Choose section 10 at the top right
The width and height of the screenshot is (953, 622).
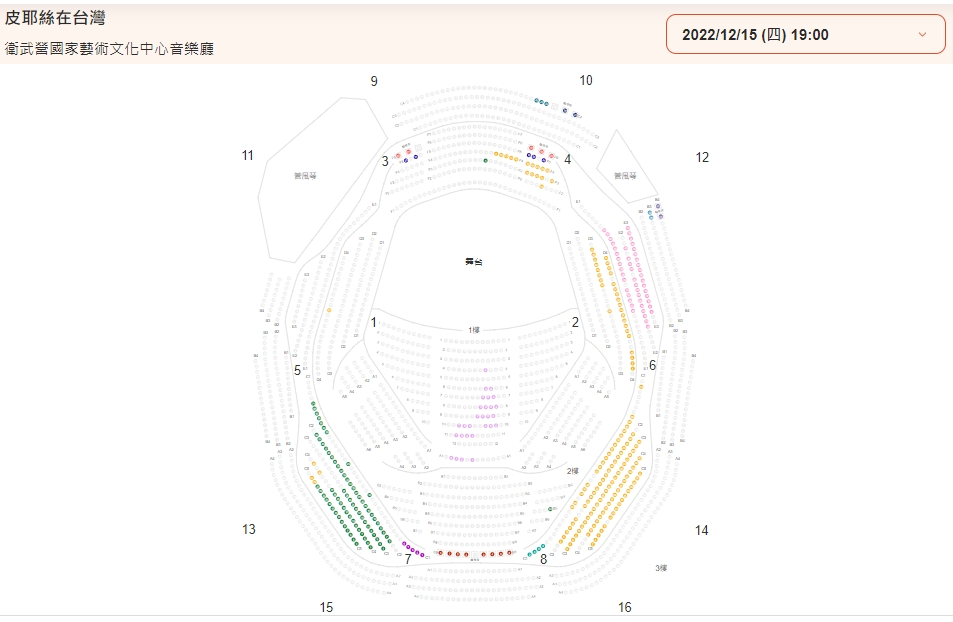click(586, 80)
